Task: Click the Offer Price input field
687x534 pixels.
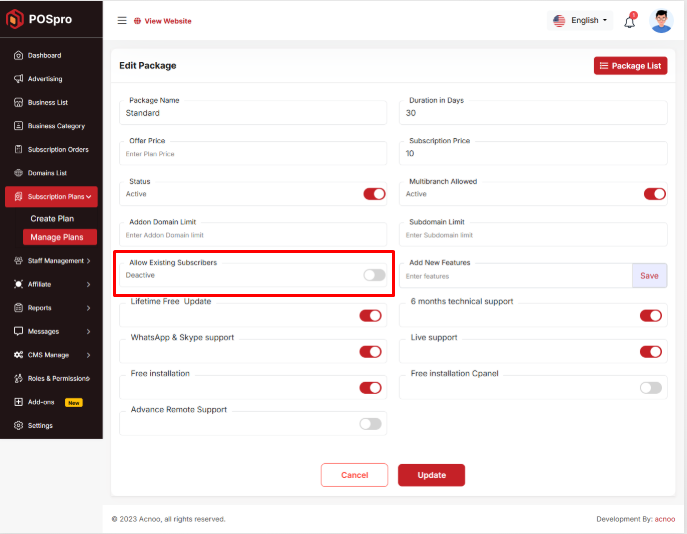Action: tap(252, 154)
